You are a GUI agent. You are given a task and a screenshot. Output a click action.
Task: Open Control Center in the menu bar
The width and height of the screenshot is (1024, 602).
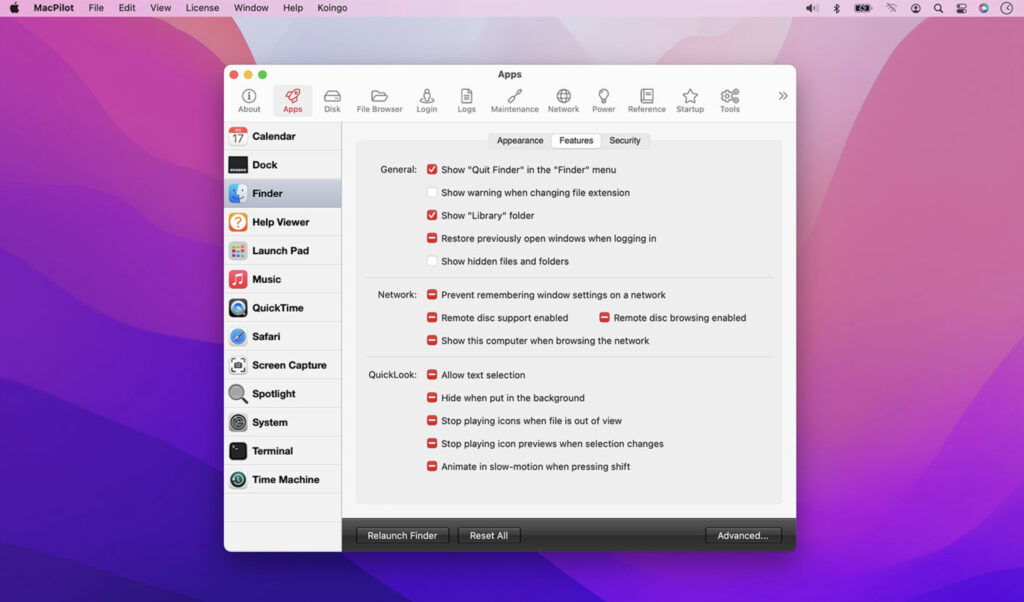[x=961, y=8]
